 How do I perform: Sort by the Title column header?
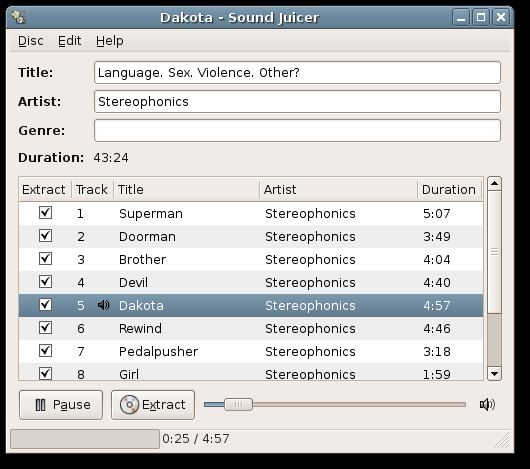[x=186, y=190]
